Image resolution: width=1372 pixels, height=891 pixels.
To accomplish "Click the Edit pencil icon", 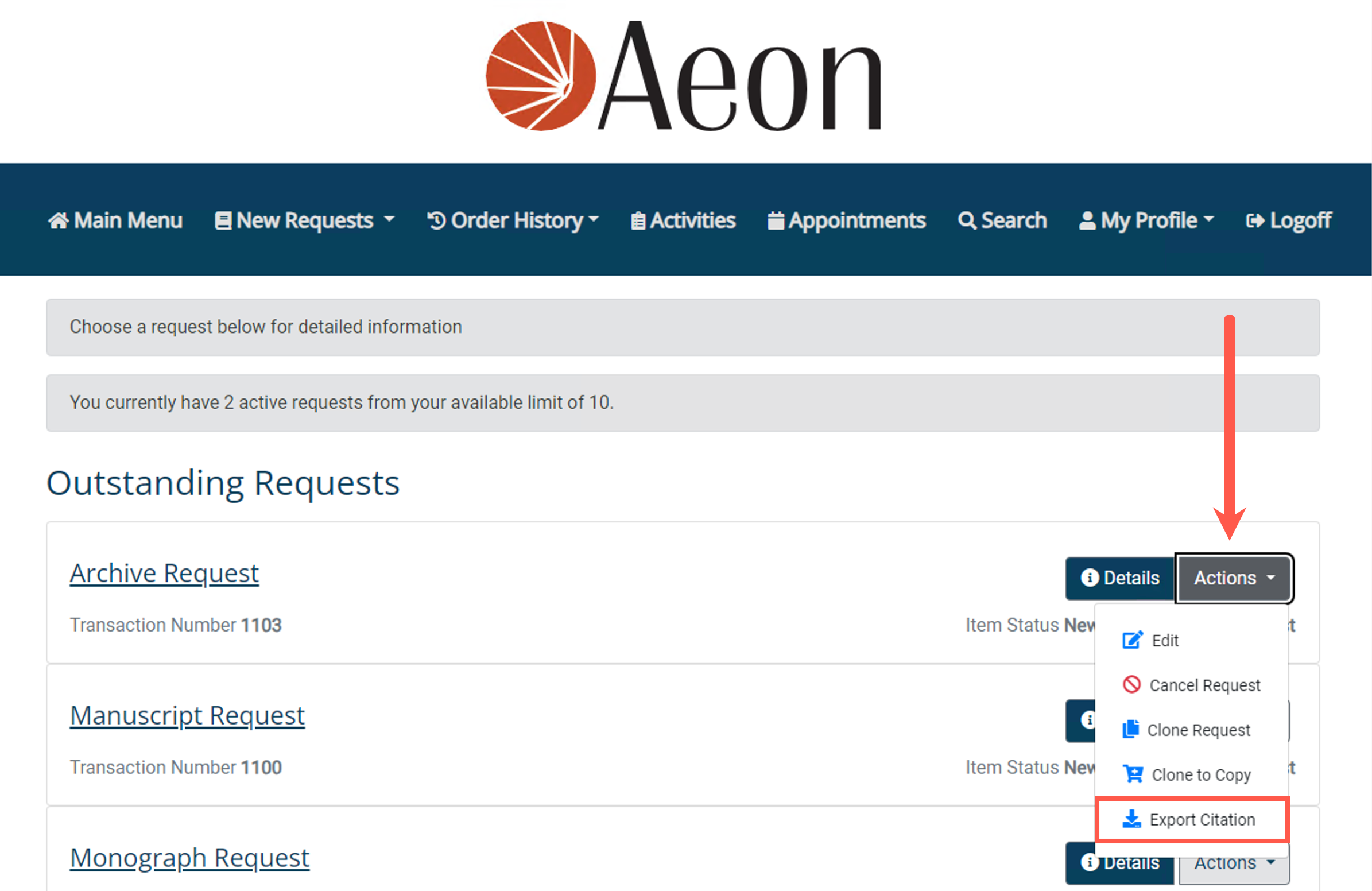I will [x=1131, y=640].
